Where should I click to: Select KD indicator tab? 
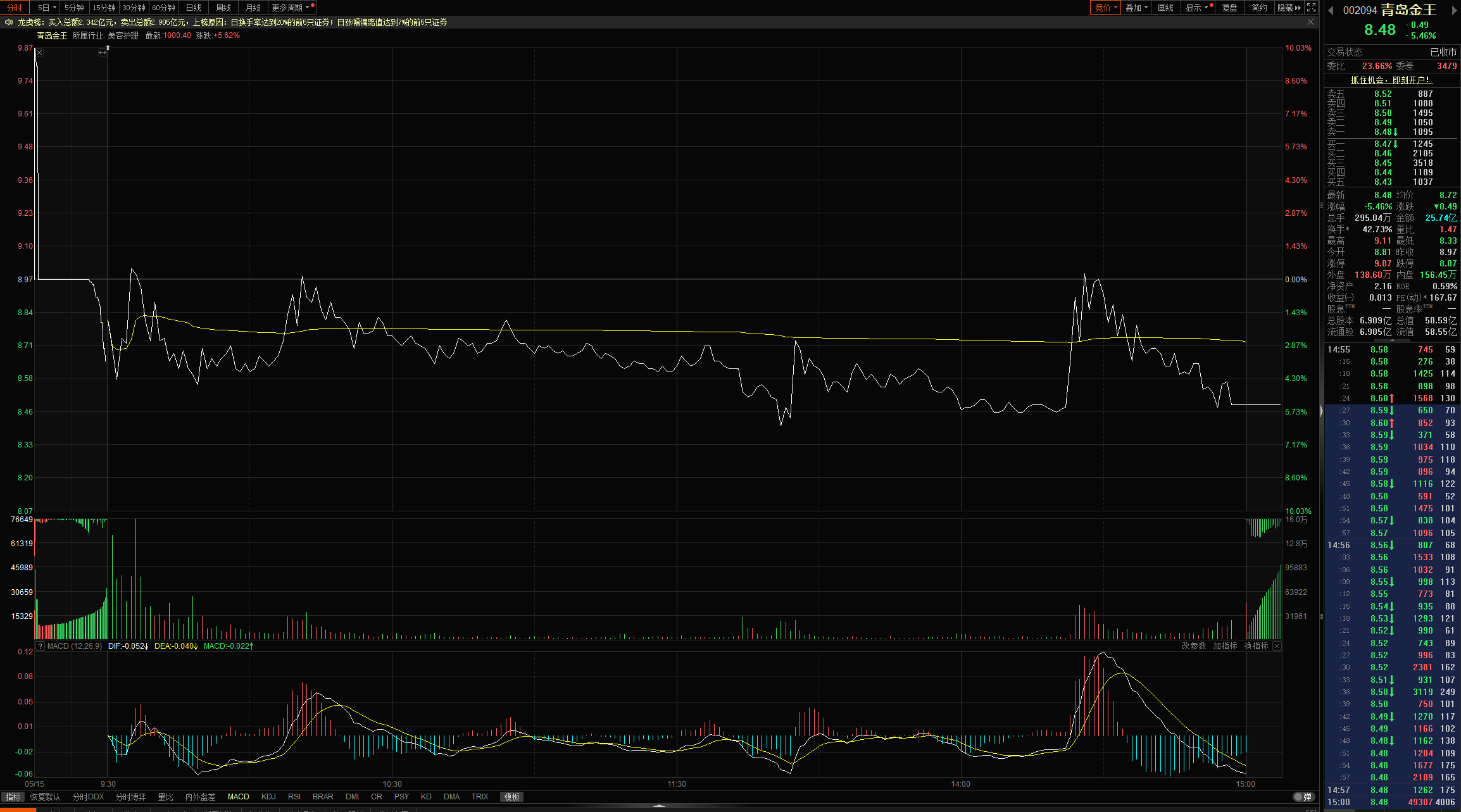[426, 797]
